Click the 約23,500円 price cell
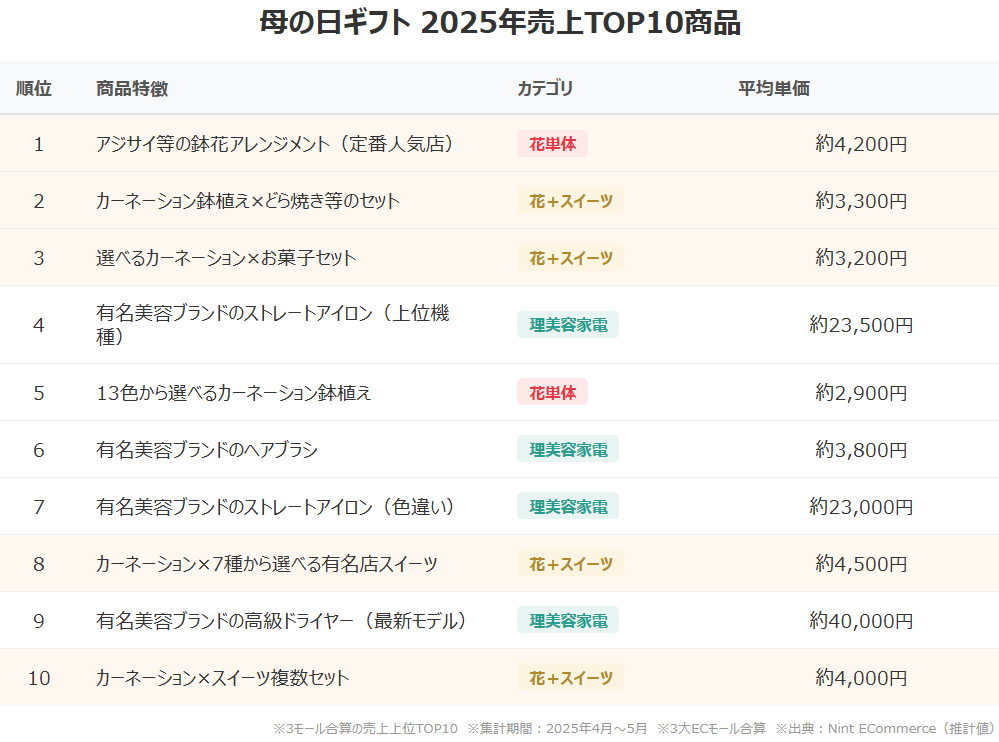Viewport: 999px width, 742px height. [861, 325]
